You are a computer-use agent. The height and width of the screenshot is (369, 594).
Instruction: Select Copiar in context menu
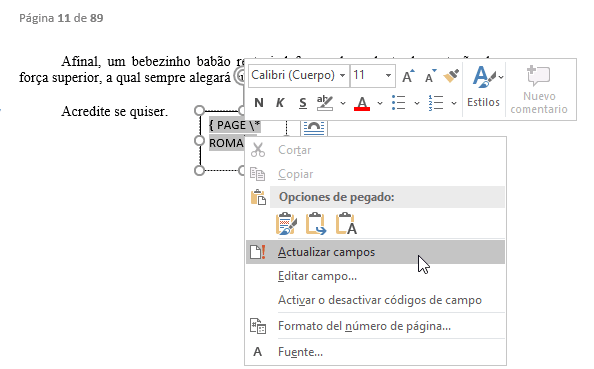375,174
